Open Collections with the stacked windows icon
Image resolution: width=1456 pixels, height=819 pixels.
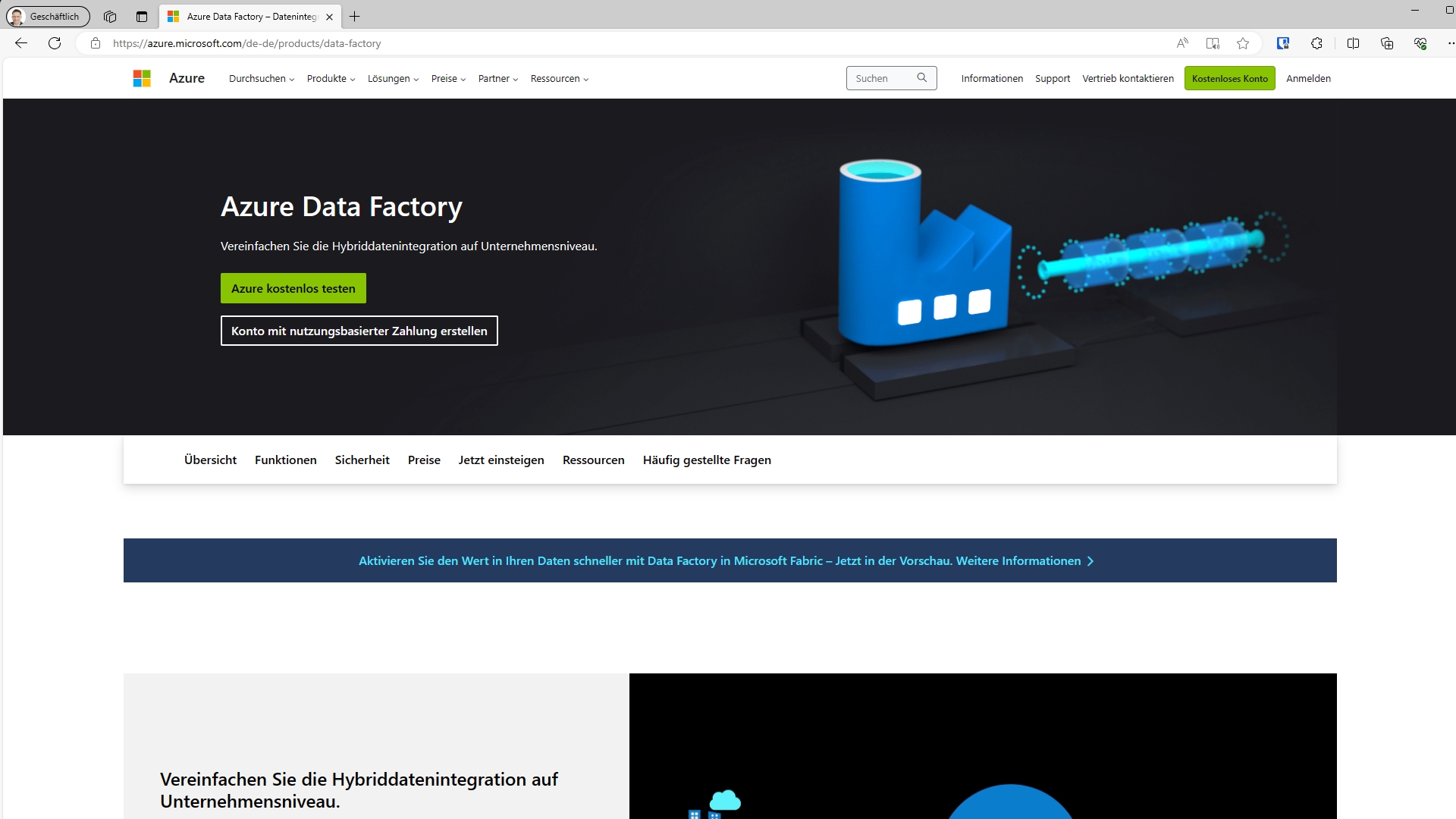[x=1387, y=43]
